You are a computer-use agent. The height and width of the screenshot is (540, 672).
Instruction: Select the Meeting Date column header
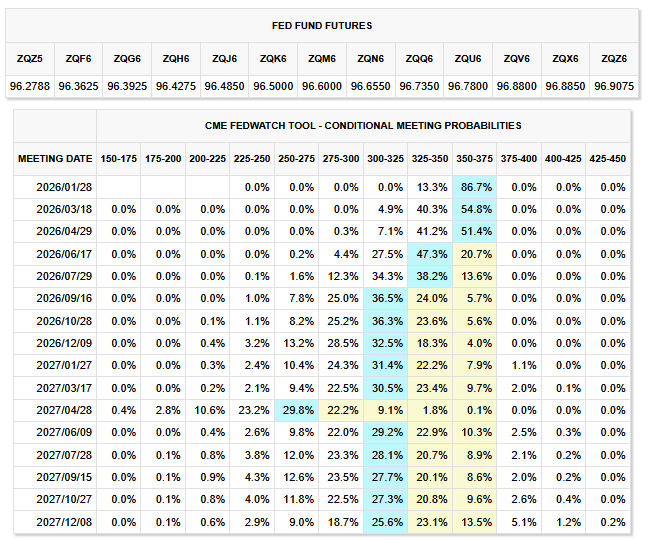55,158
